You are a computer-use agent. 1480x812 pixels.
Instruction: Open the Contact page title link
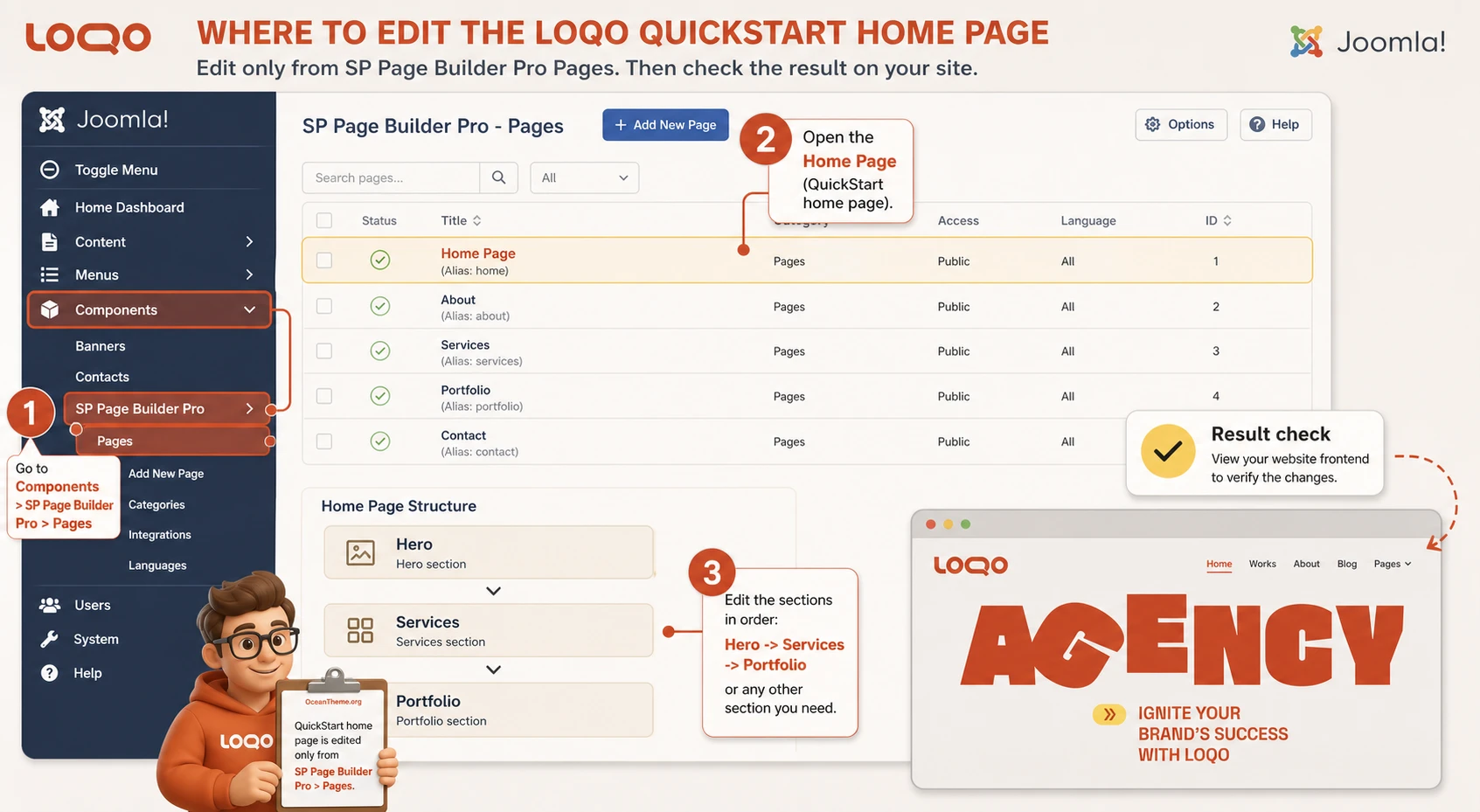(x=463, y=435)
